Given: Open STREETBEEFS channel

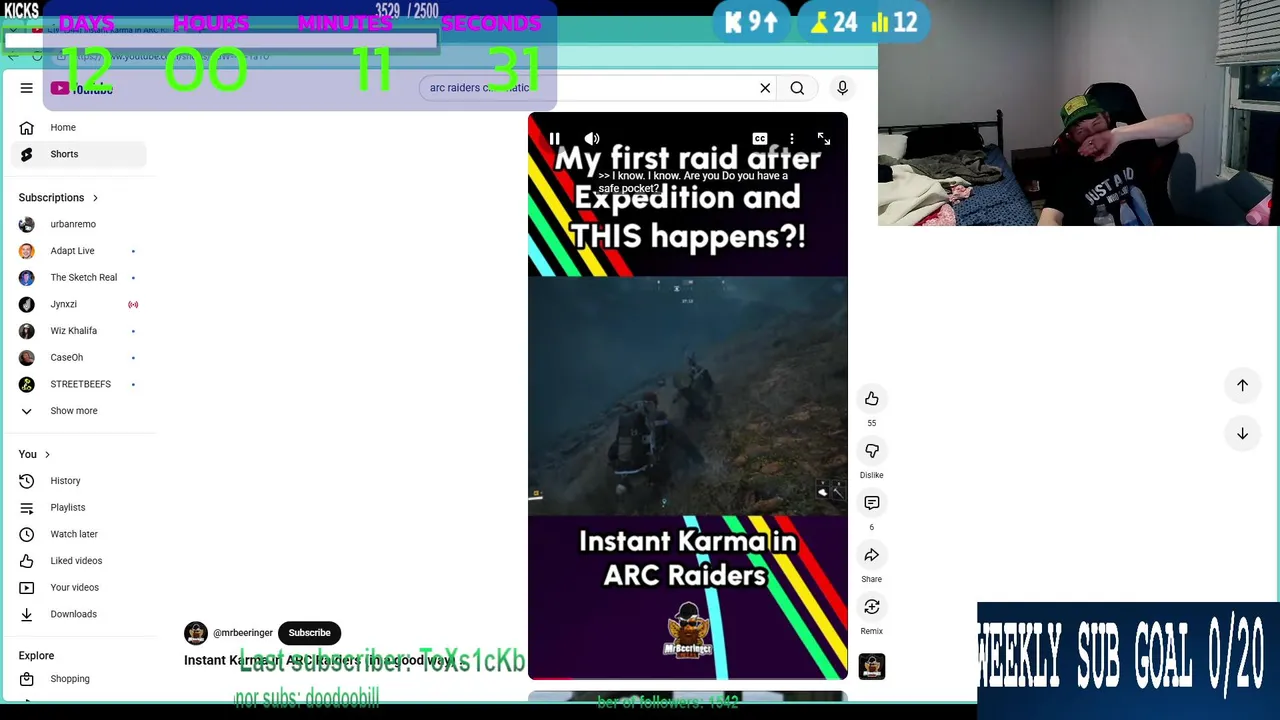Looking at the screenshot, I should tap(78, 384).
